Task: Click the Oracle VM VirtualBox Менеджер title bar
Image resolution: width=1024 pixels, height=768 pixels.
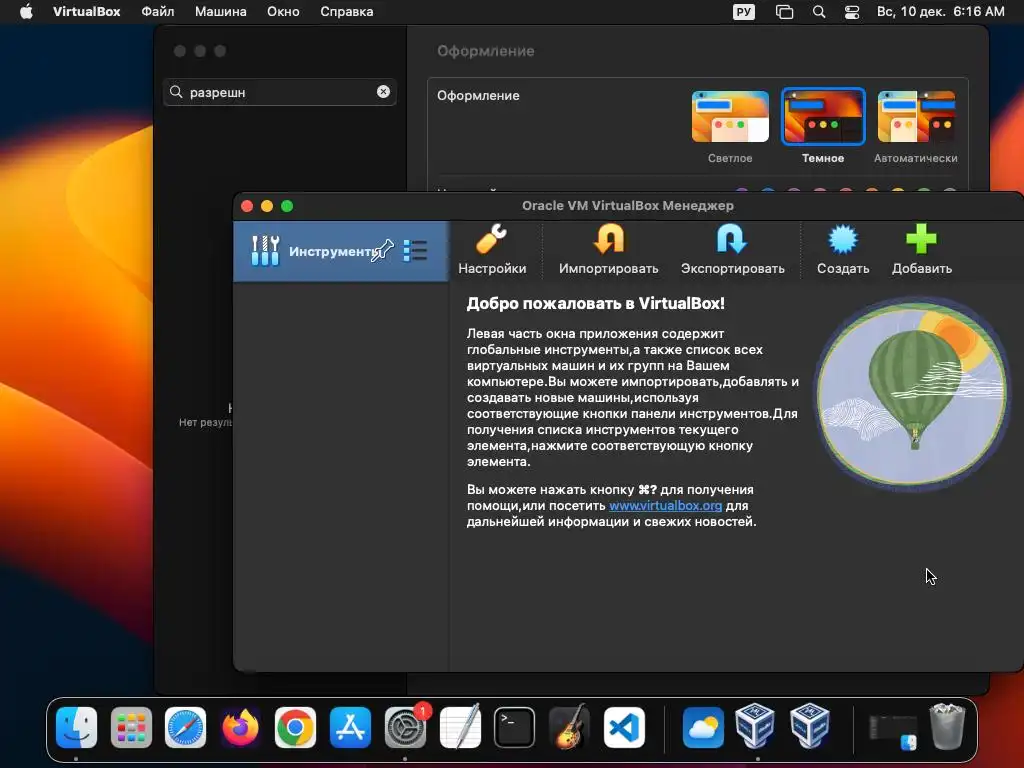Action: [x=628, y=206]
